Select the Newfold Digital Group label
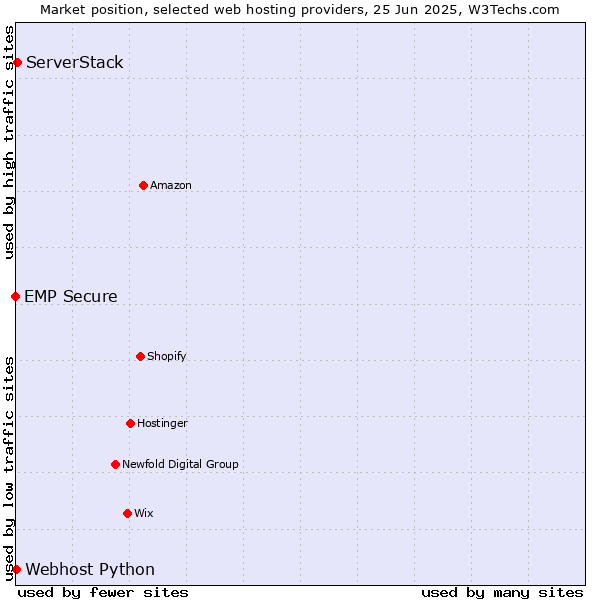Image resolution: width=600 pixels, height=600 pixels. (180, 464)
